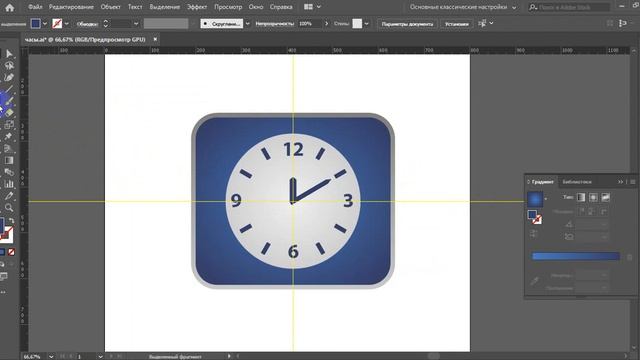Select the Pen tool

(9, 77)
